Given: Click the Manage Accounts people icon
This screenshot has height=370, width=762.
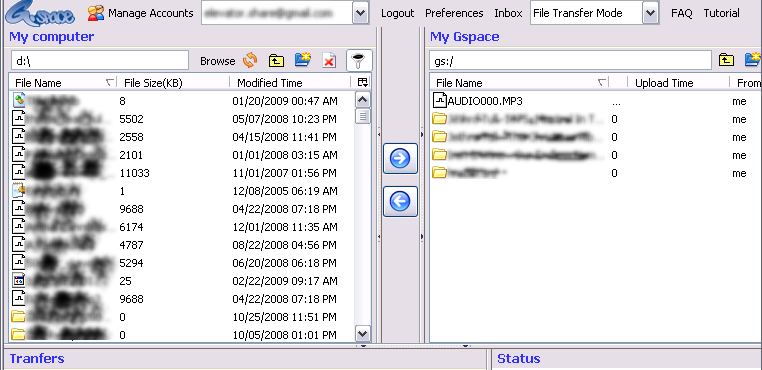Looking at the screenshot, I should click(x=96, y=13).
